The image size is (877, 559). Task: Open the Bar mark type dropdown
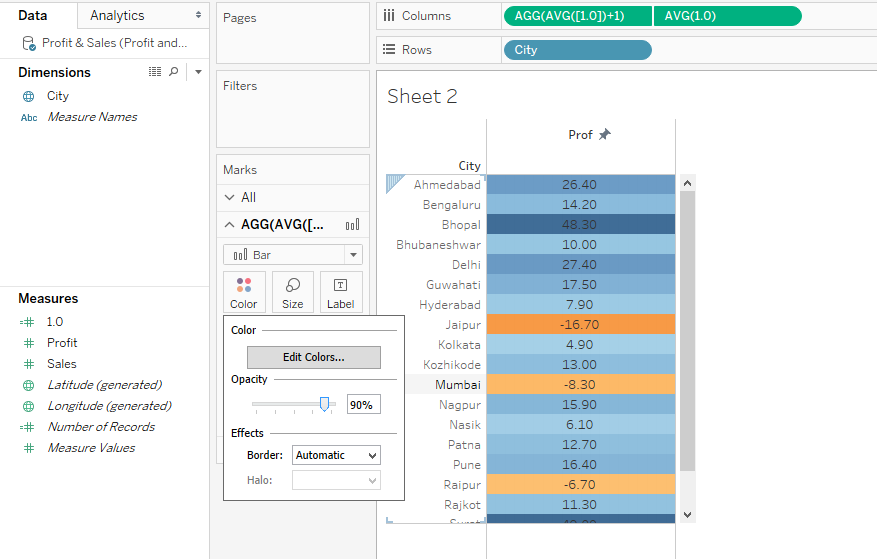click(x=292, y=255)
